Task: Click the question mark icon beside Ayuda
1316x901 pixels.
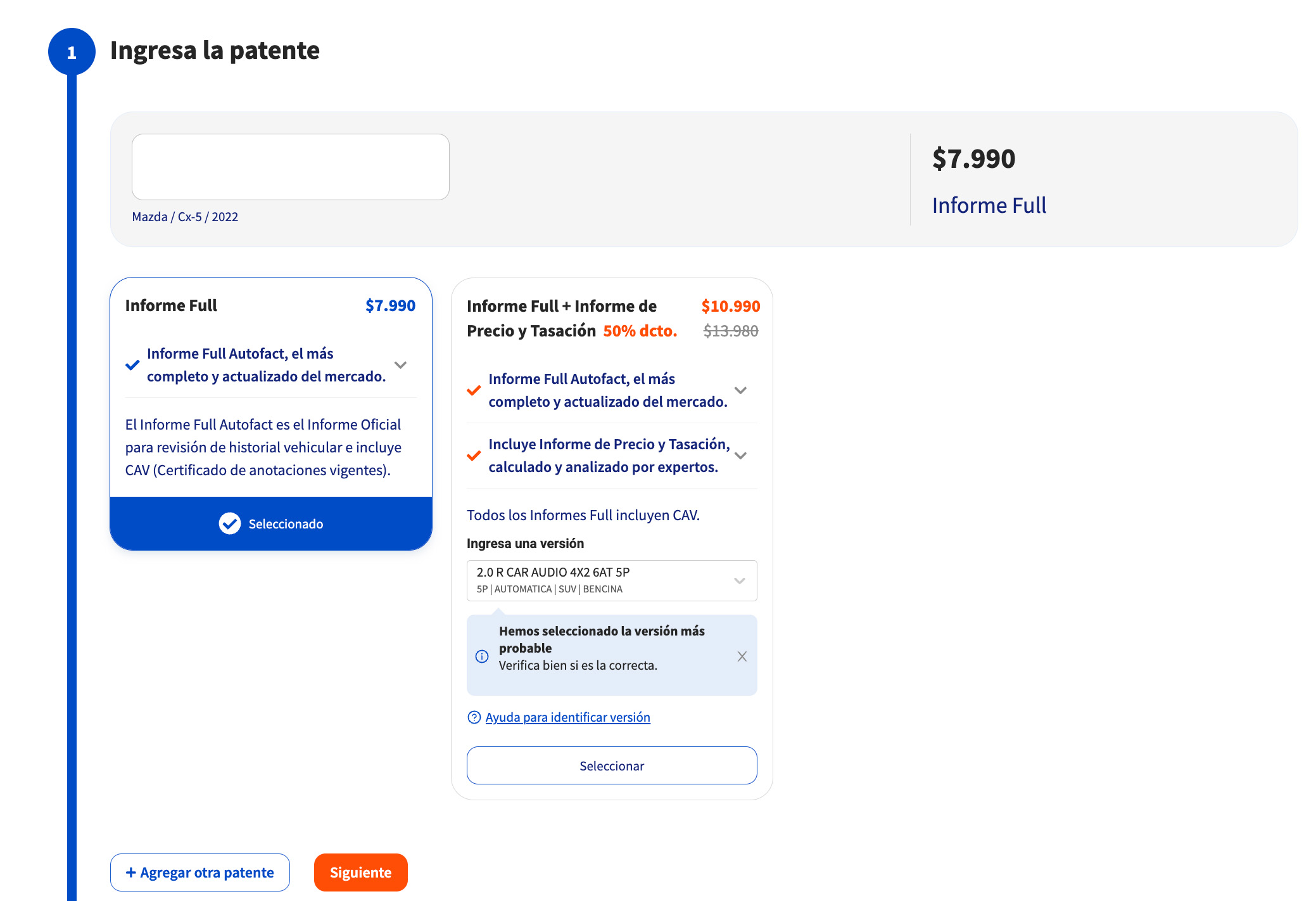Action: click(x=472, y=717)
